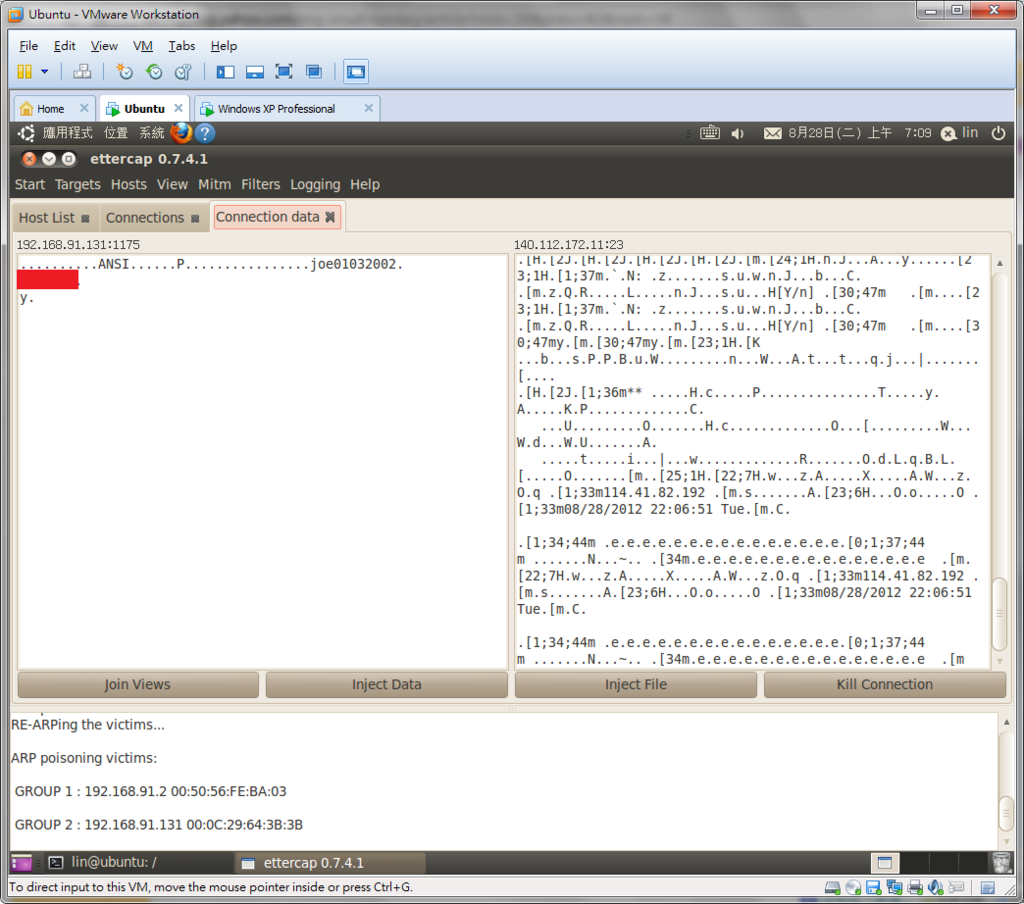Enter VMware full screen mode

(x=284, y=72)
